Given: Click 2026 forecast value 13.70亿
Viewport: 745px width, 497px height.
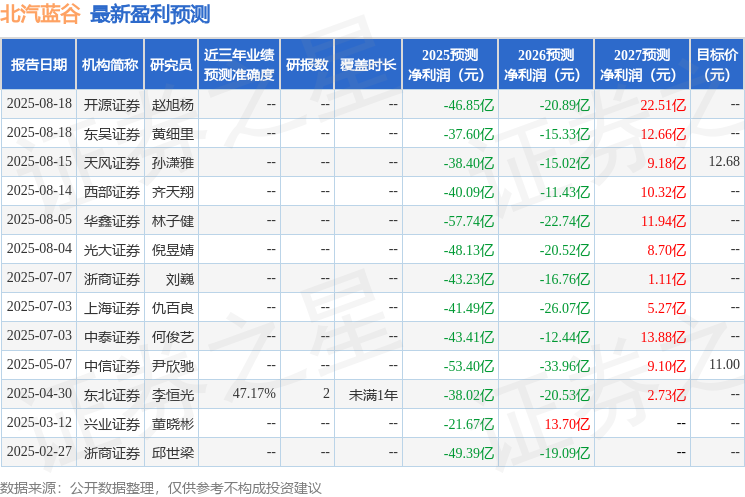Looking at the screenshot, I should (x=567, y=424).
